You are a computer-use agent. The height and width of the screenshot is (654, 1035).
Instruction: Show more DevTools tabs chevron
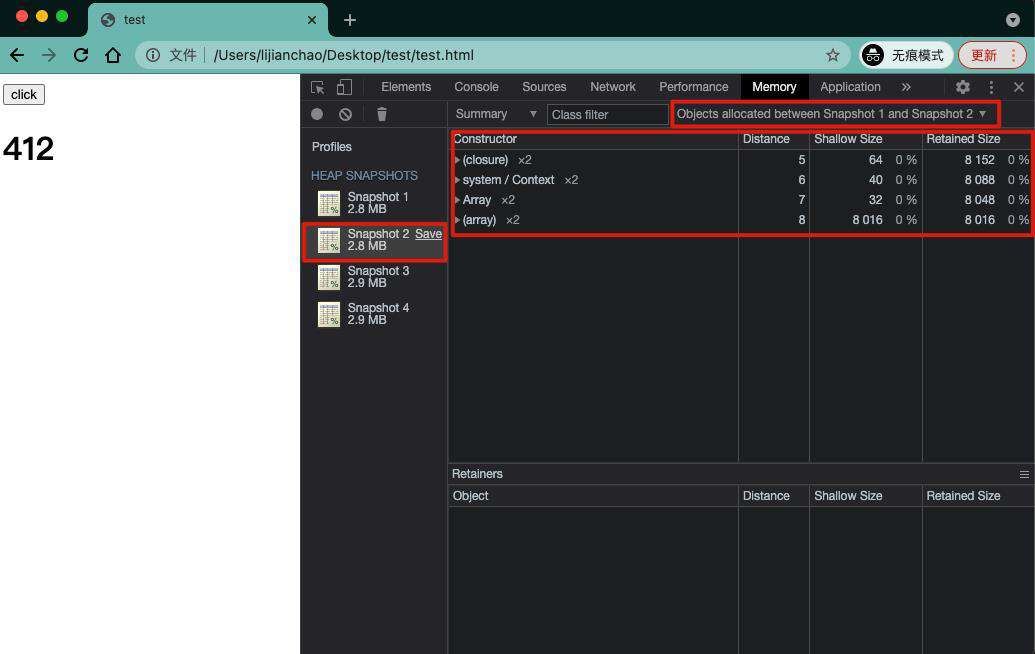[906, 87]
